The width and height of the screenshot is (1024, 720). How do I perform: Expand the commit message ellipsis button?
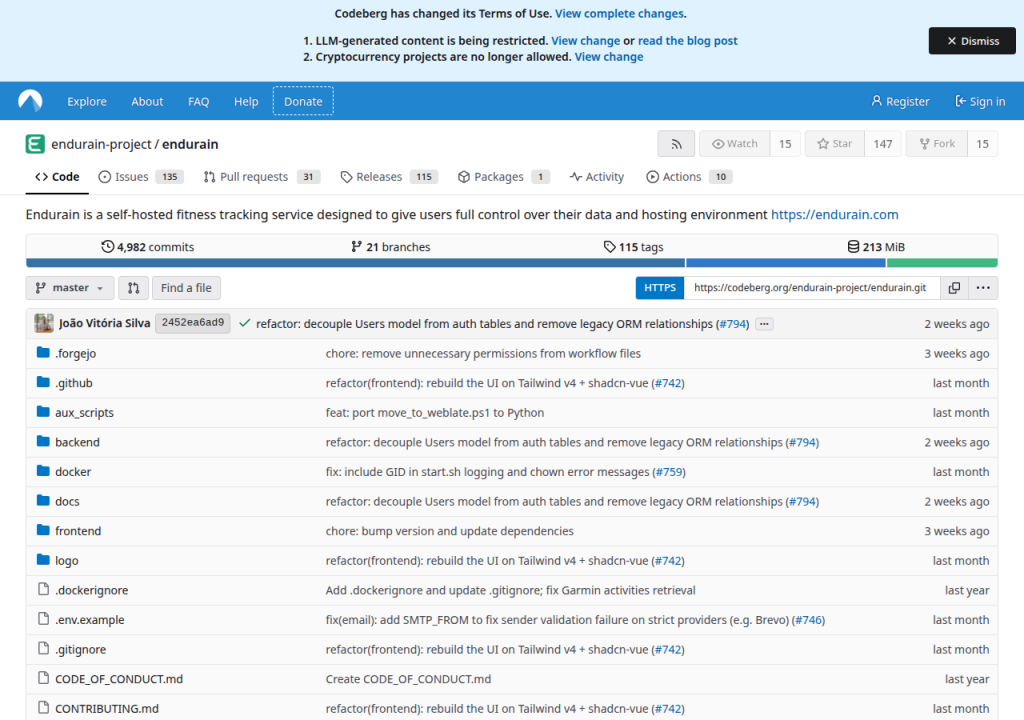point(764,324)
